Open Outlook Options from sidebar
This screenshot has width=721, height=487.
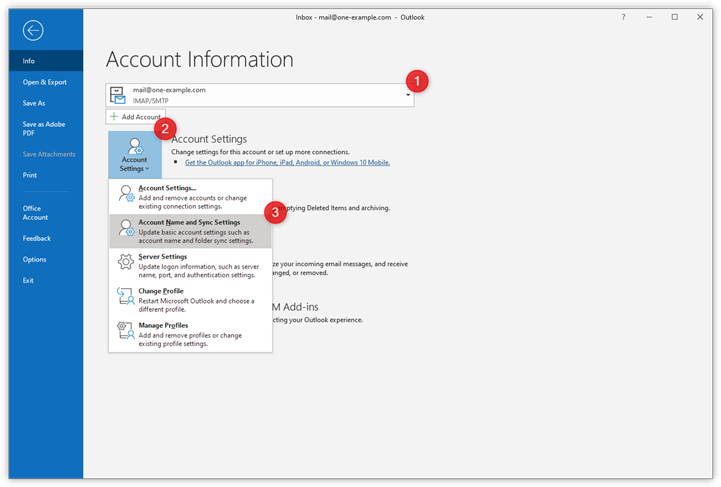46,259
